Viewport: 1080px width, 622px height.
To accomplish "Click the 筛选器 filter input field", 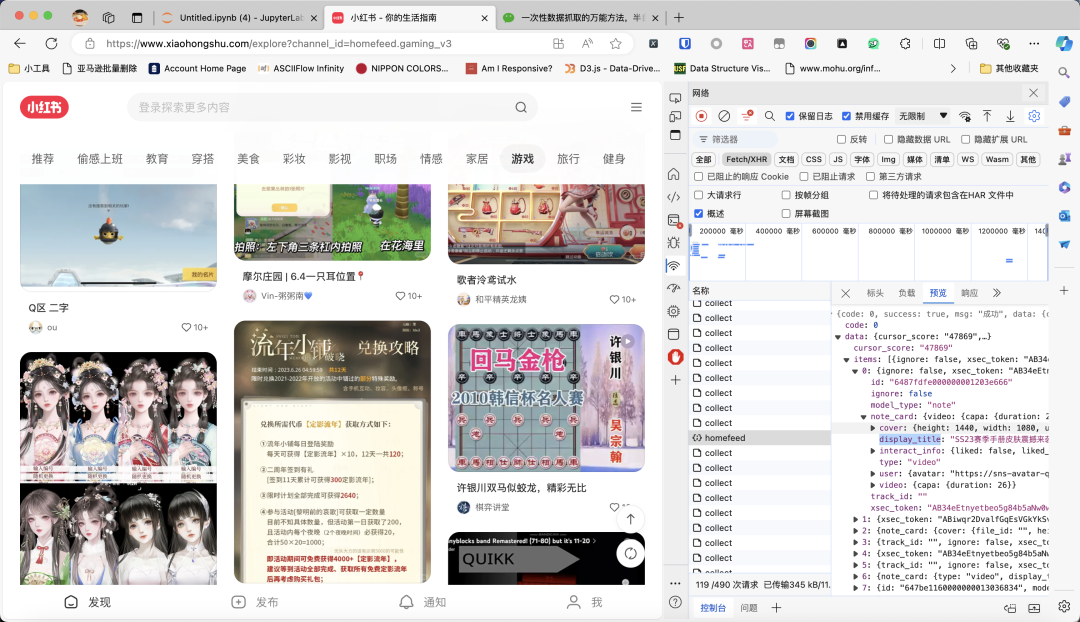I will coord(737,139).
